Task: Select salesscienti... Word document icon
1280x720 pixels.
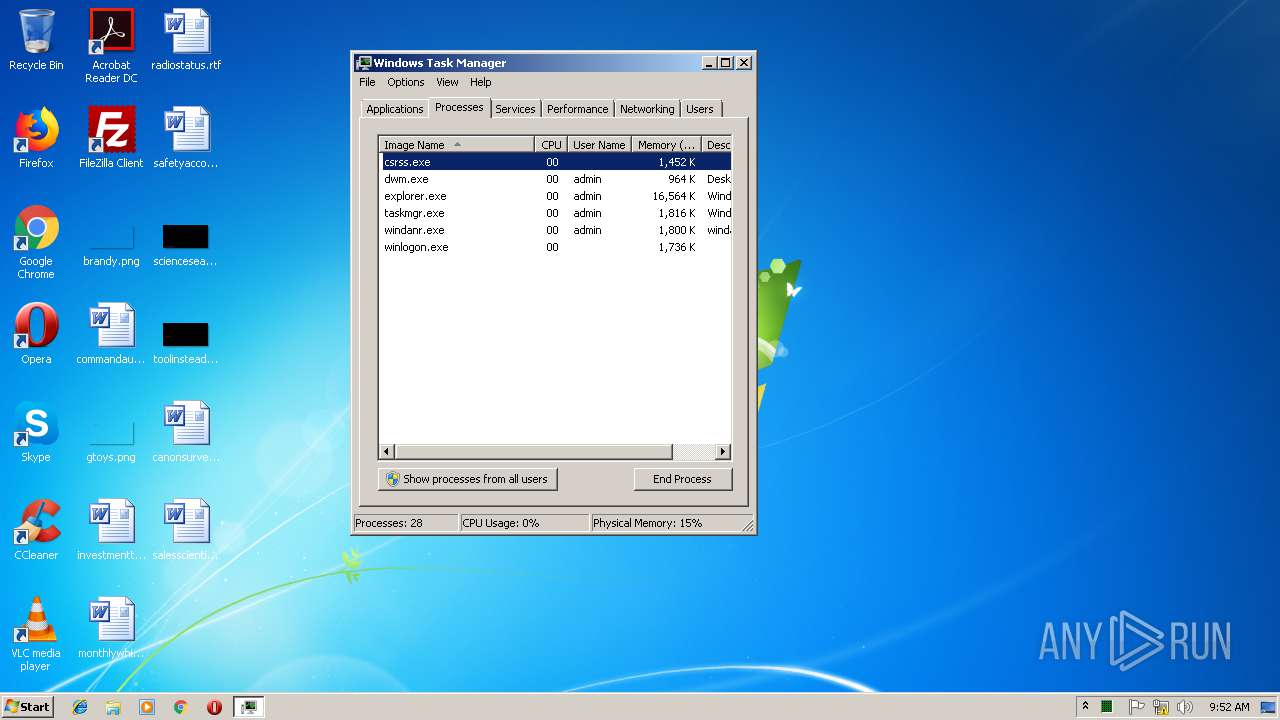Action: (x=186, y=530)
